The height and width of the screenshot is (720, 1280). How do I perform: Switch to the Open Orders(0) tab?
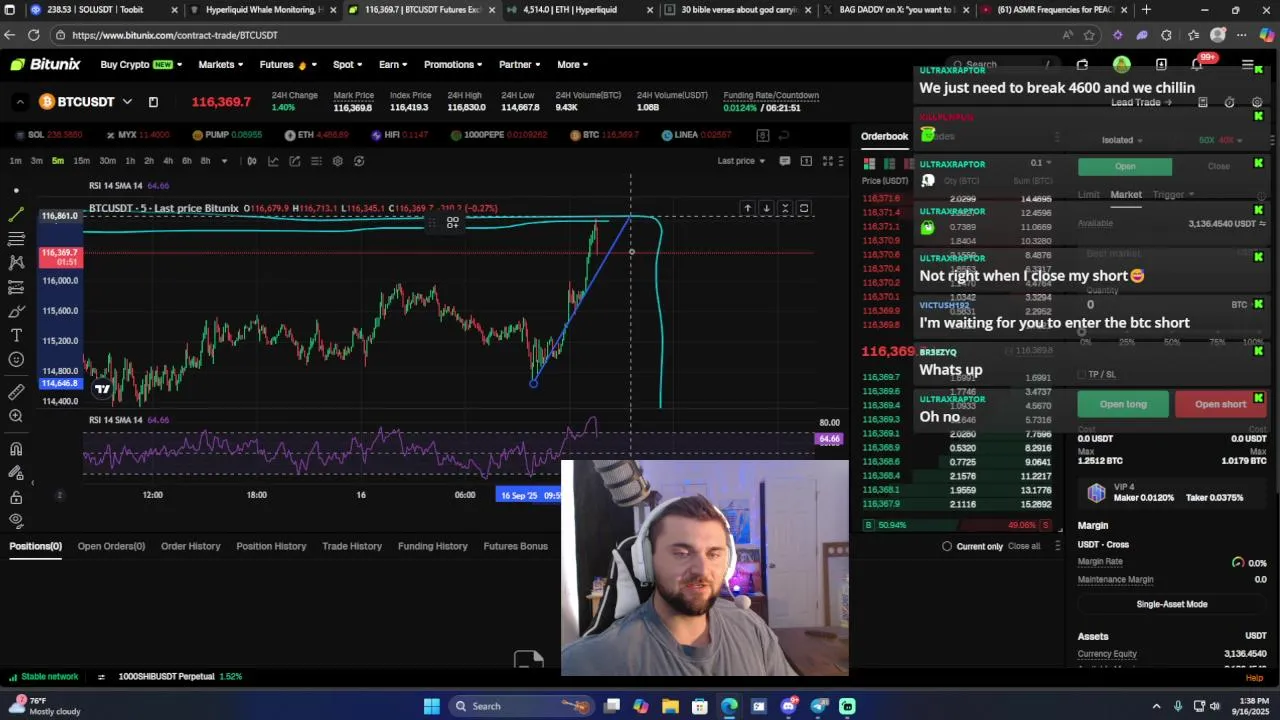(111, 546)
